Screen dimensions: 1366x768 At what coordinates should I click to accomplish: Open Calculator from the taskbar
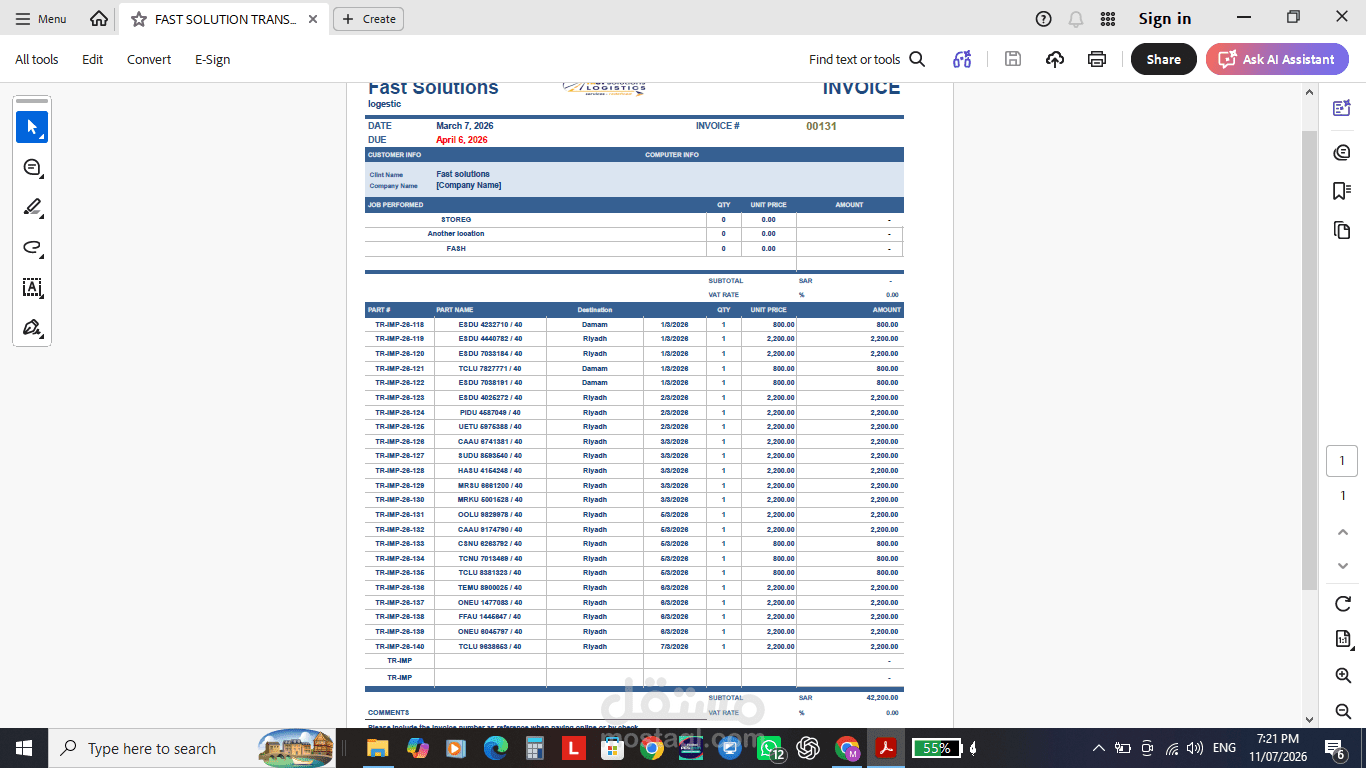pyautogui.click(x=535, y=748)
